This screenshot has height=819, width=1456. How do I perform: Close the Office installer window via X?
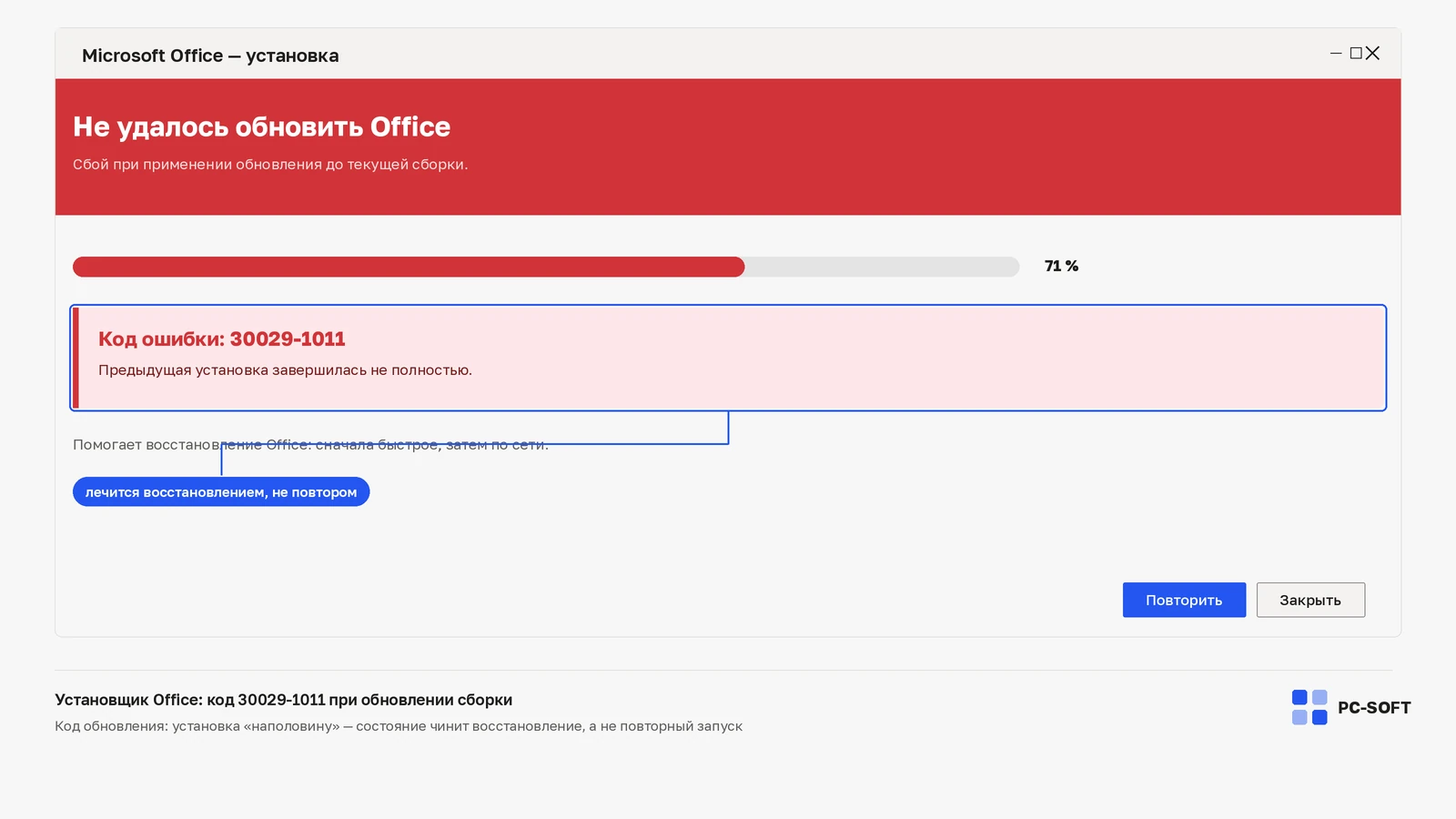coord(1372,54)
